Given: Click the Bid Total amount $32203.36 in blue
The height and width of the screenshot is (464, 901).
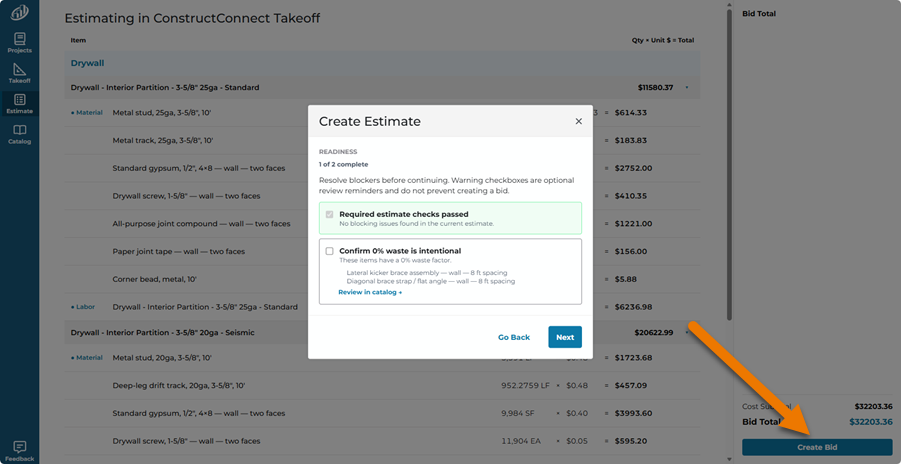Looking at the screenshot, I should (x=871, y=422).
